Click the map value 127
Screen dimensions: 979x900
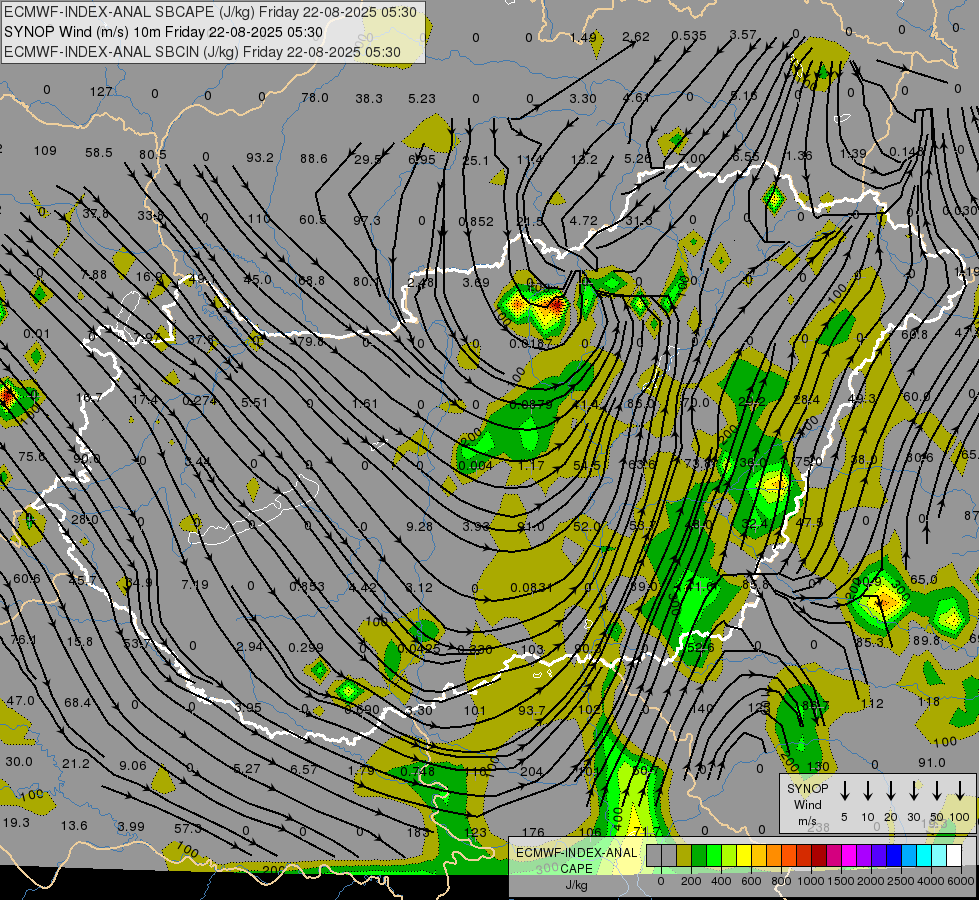point(101,92)
